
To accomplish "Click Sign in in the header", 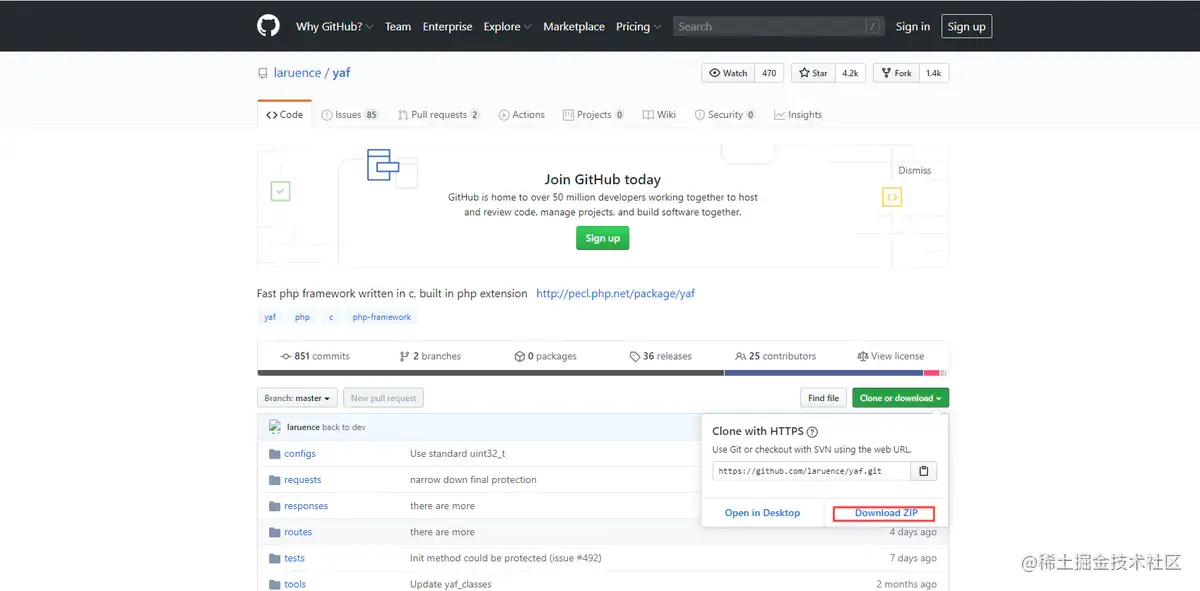I will tap(913, 27).
